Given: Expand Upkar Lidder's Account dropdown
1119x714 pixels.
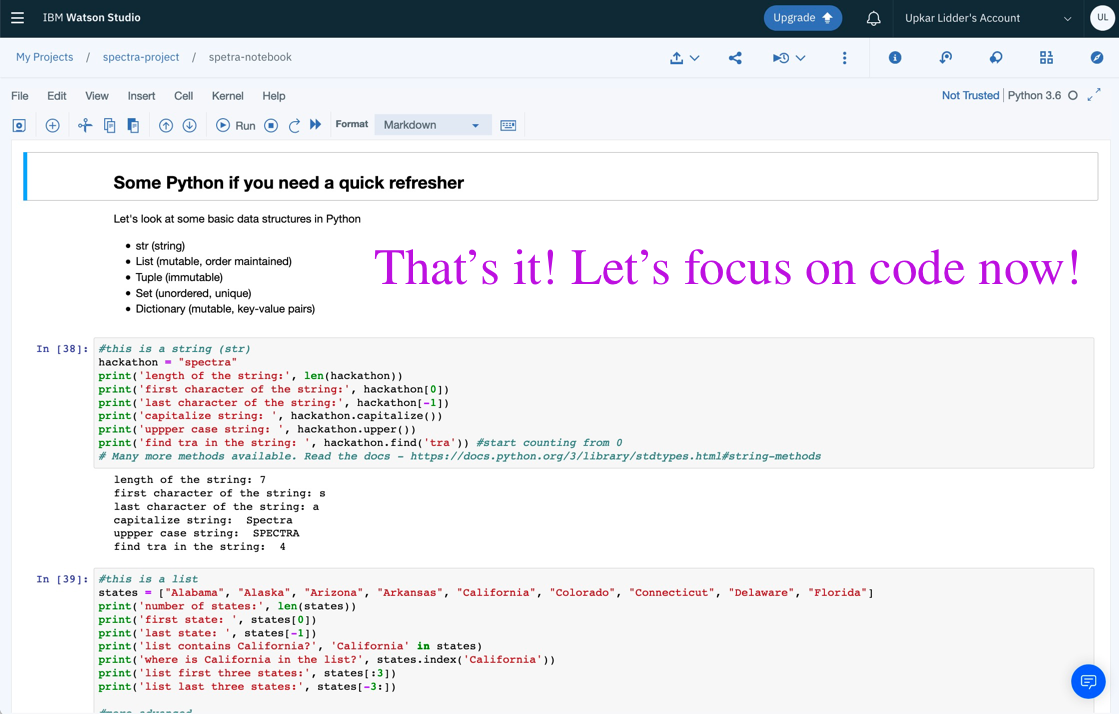Looking at the screenshot, I should click(x=988, y=19).
